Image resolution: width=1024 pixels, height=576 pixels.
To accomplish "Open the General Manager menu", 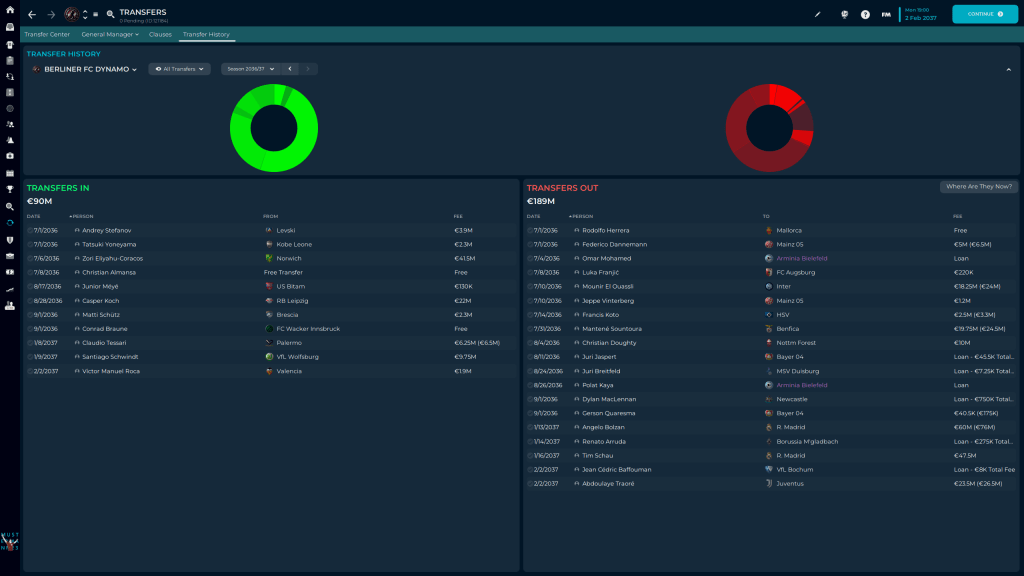I will click(110, 34).
